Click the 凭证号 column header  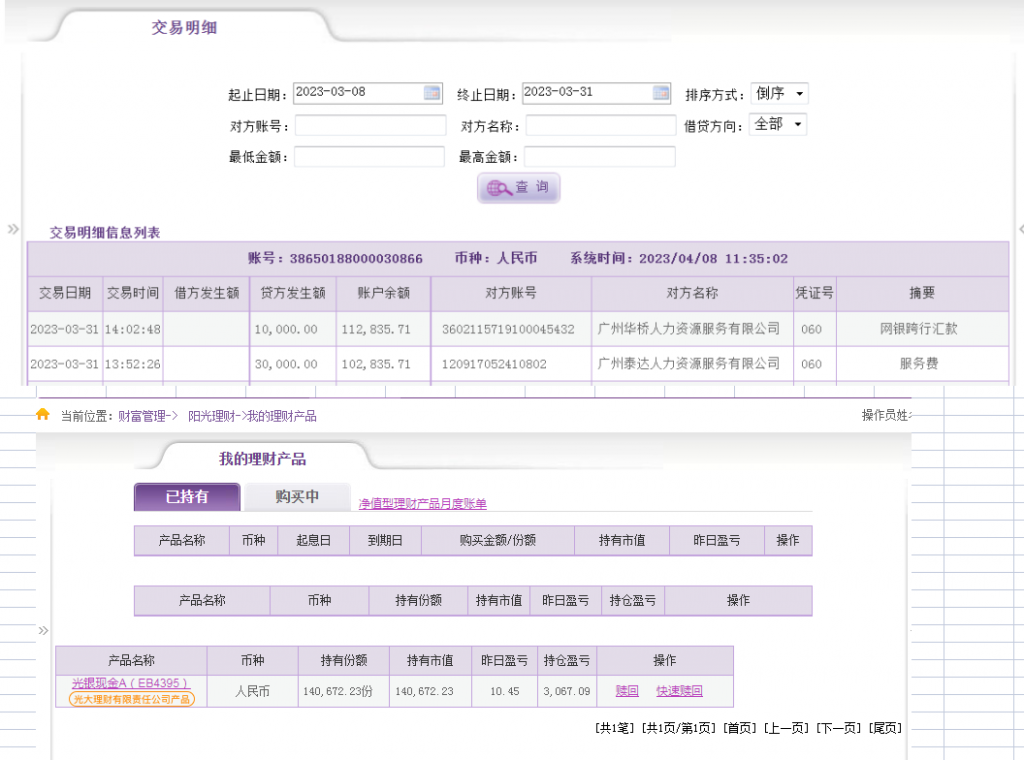coord(814,293)
